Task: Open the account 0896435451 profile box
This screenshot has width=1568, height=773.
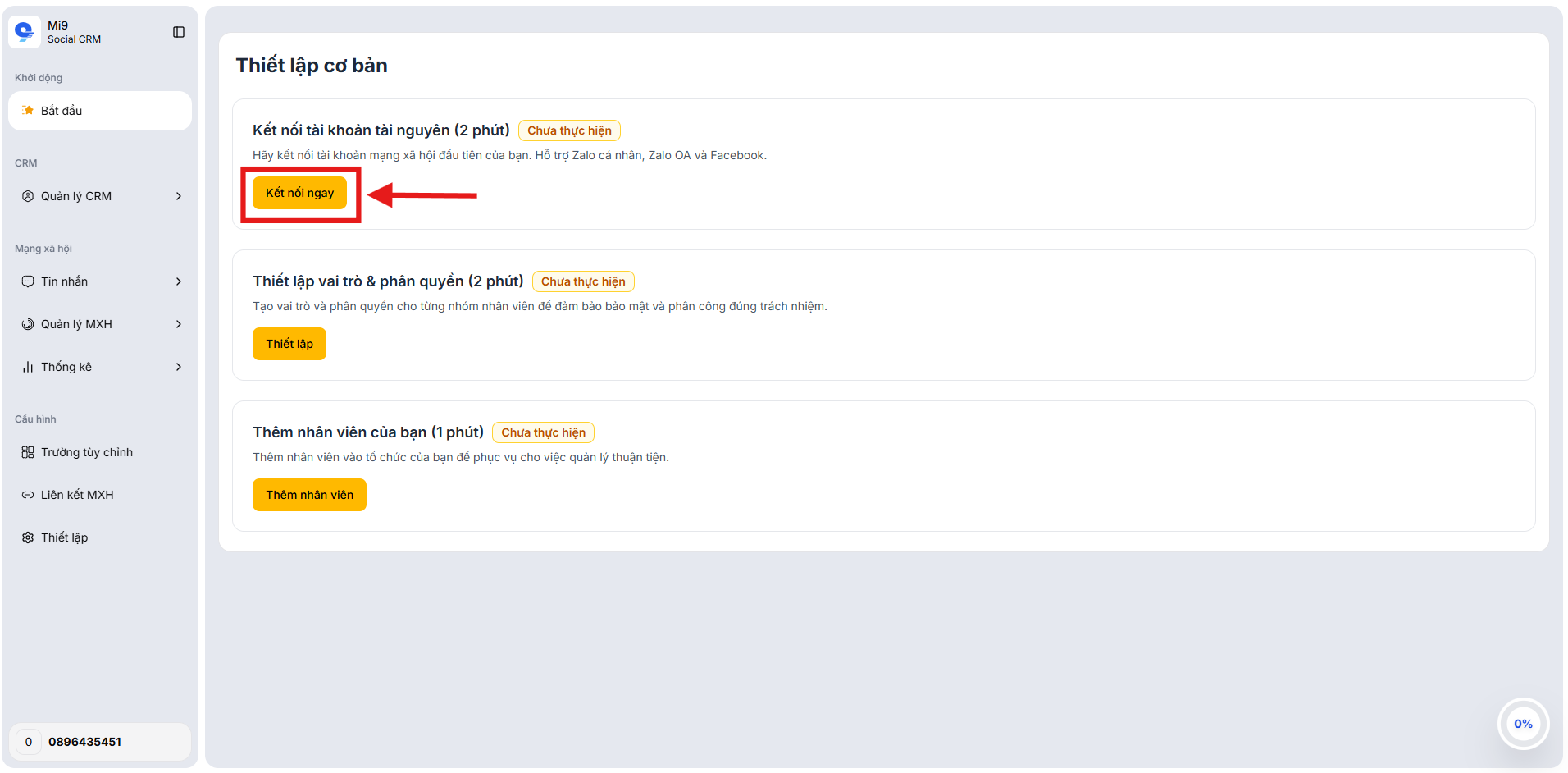Action: 100,742
